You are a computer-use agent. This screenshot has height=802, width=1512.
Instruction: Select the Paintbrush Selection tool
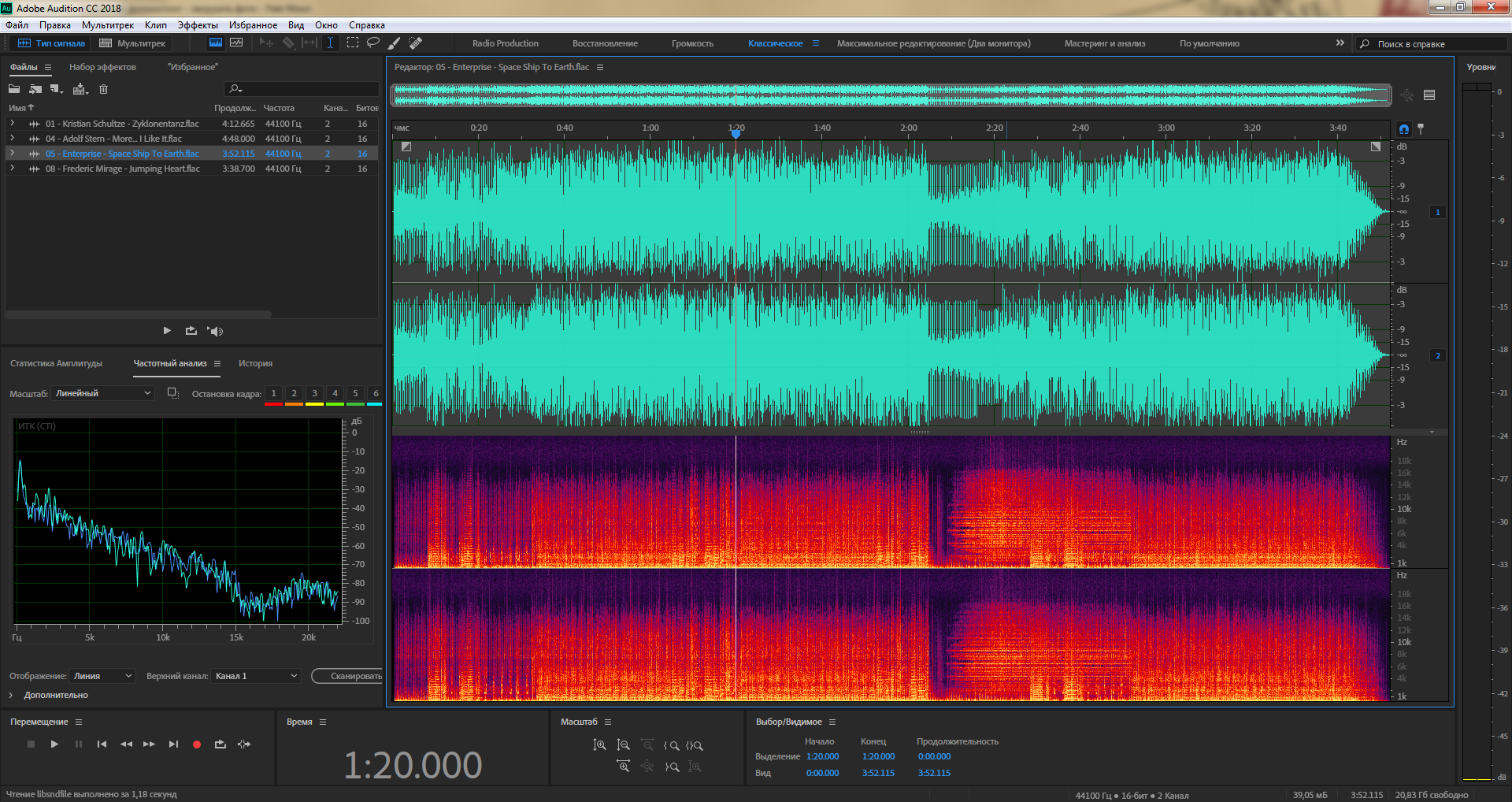point(394,43)
